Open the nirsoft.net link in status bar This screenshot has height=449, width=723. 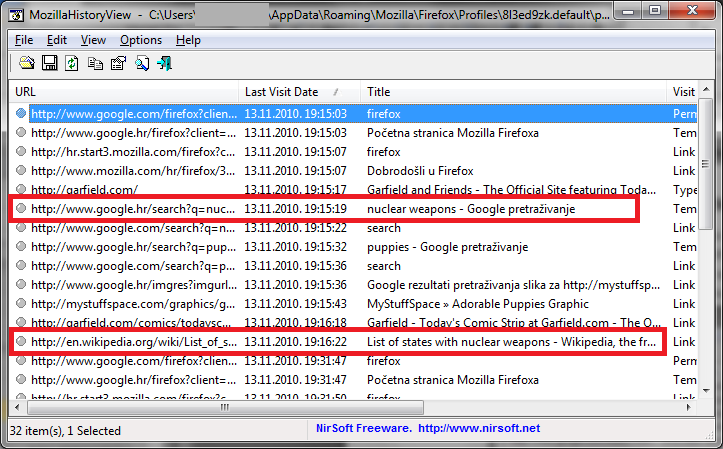pos(478,429)
